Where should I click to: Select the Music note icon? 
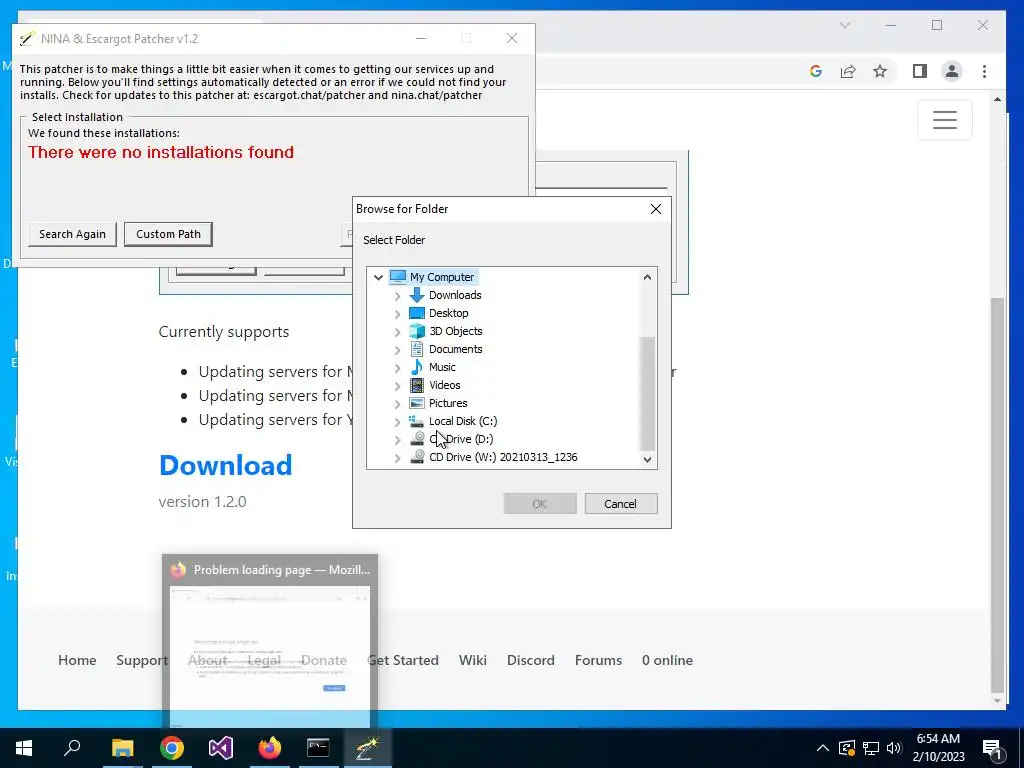tap(417, 367)
